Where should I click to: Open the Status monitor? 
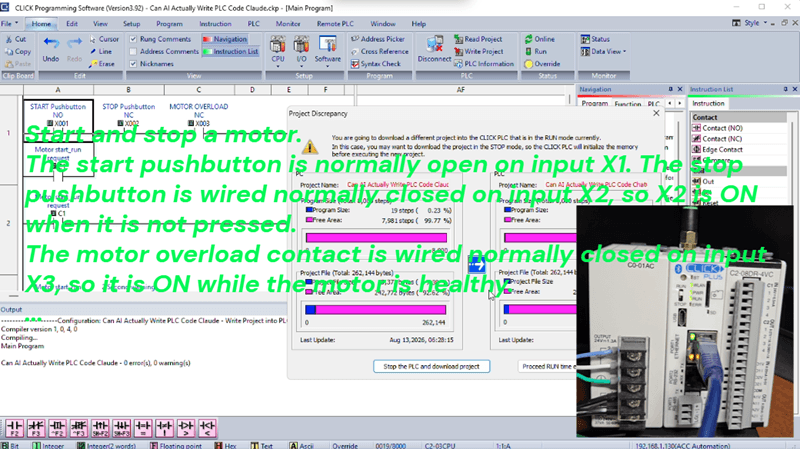pos(595,39)
